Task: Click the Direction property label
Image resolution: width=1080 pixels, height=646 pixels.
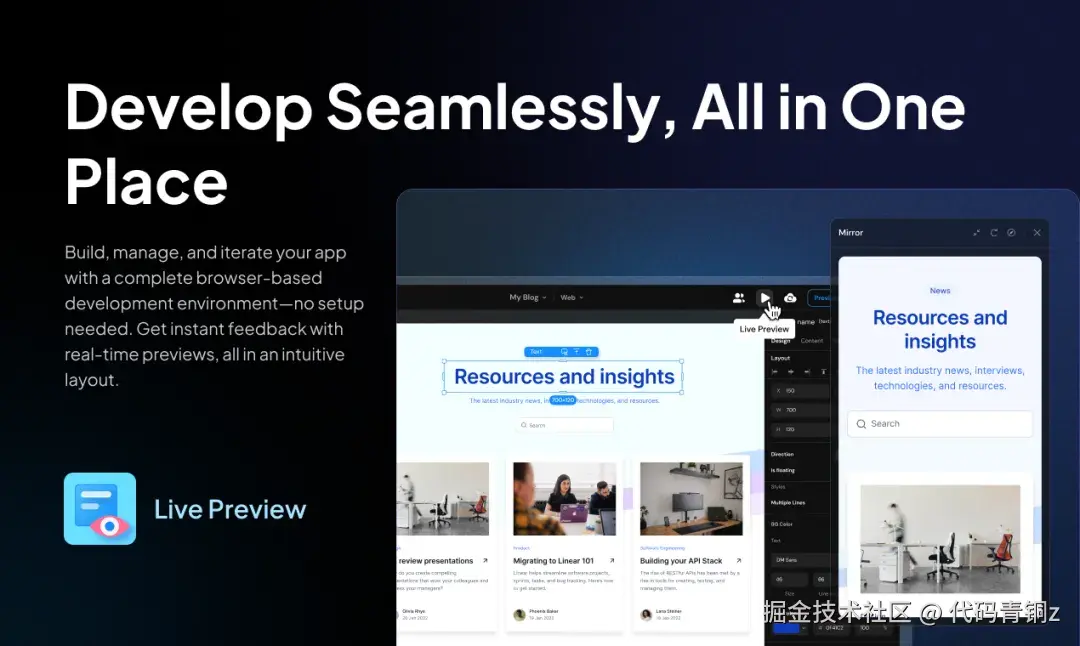Action: (x=782, y=455)
